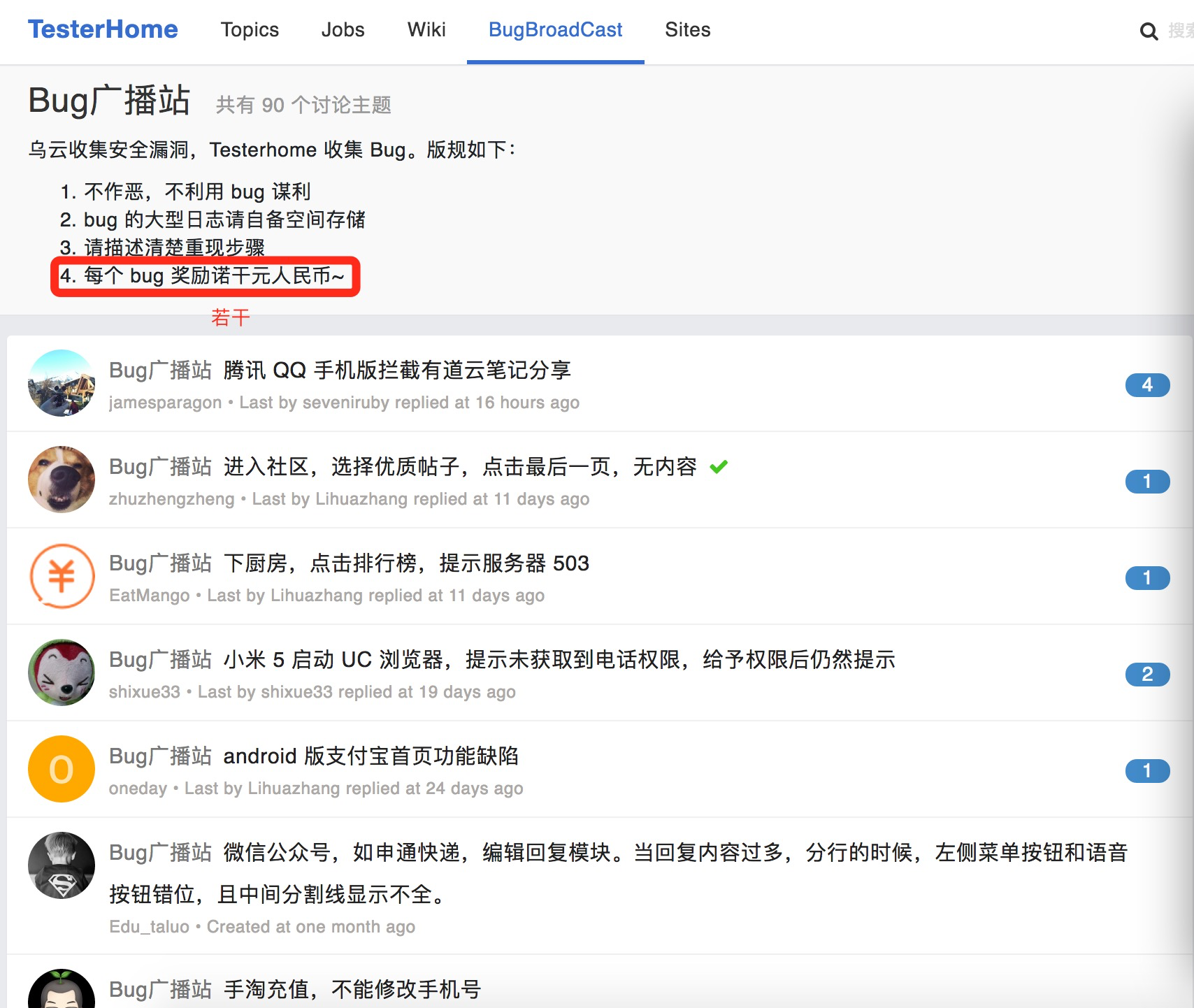Click jamesparagon's landscape avatar
The image size is (1194, 1008).
[x=62, y=383]
